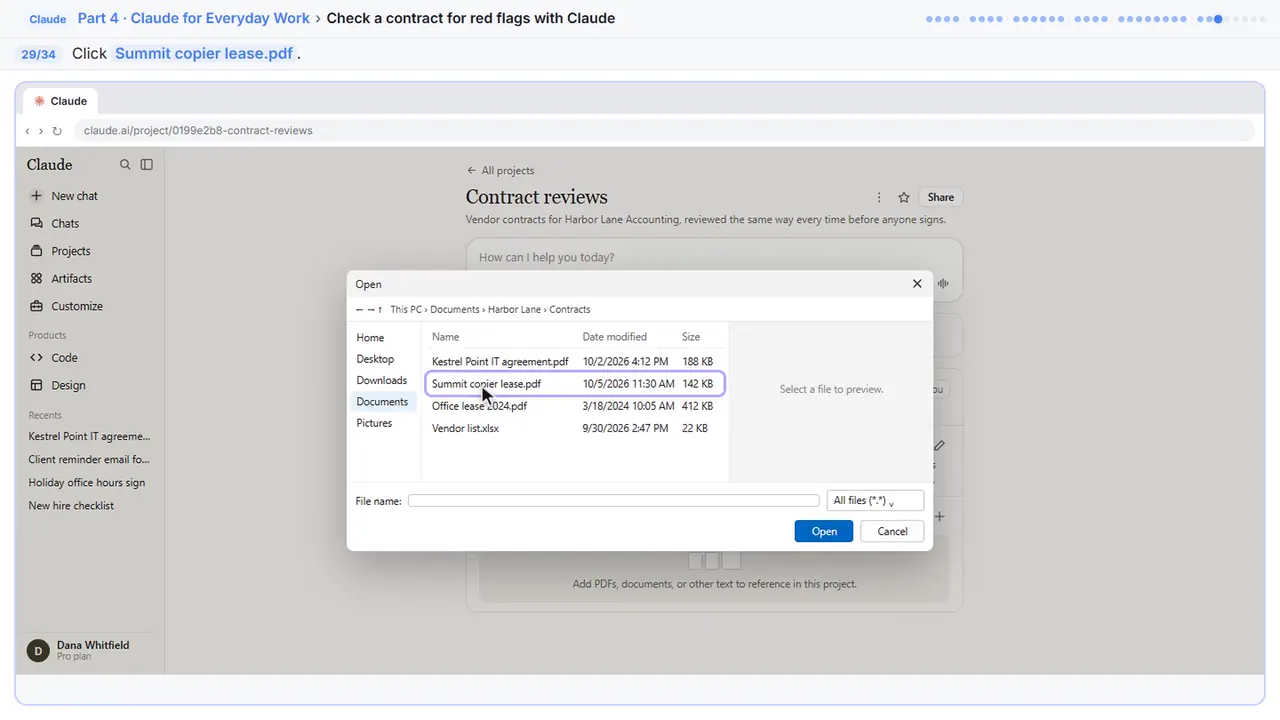Click the search icon in Claude sidebar
Screen dimensions: 1280x720
[x=125, y=165]
